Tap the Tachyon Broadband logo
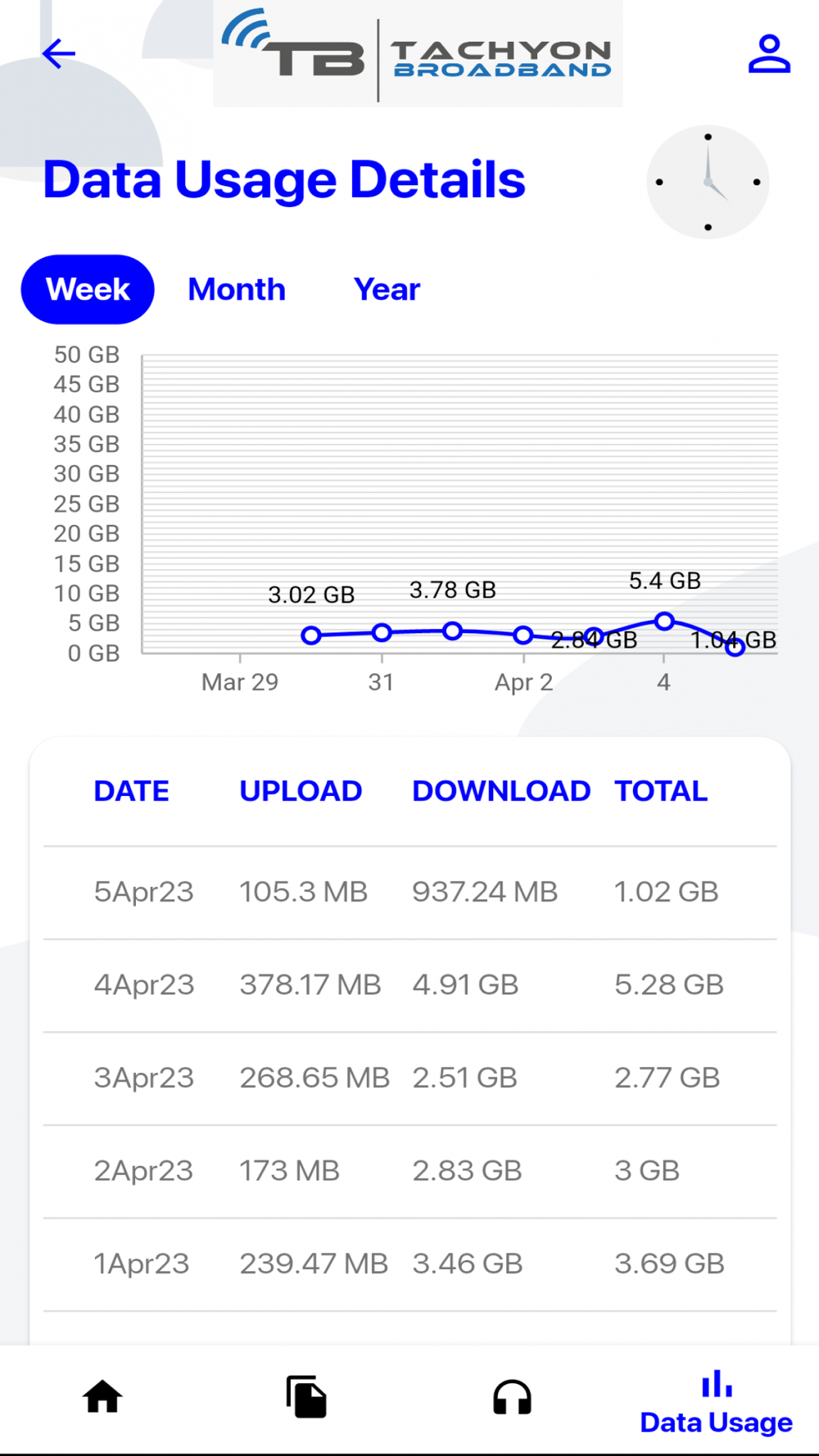This screenshot has width=819, height=1456. (x=419, y=54)
